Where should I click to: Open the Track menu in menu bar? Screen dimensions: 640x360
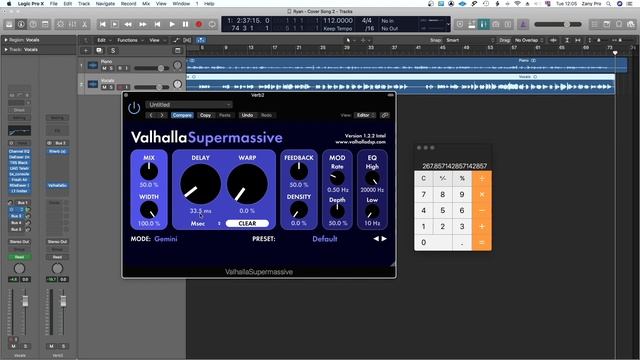point(84,4)
